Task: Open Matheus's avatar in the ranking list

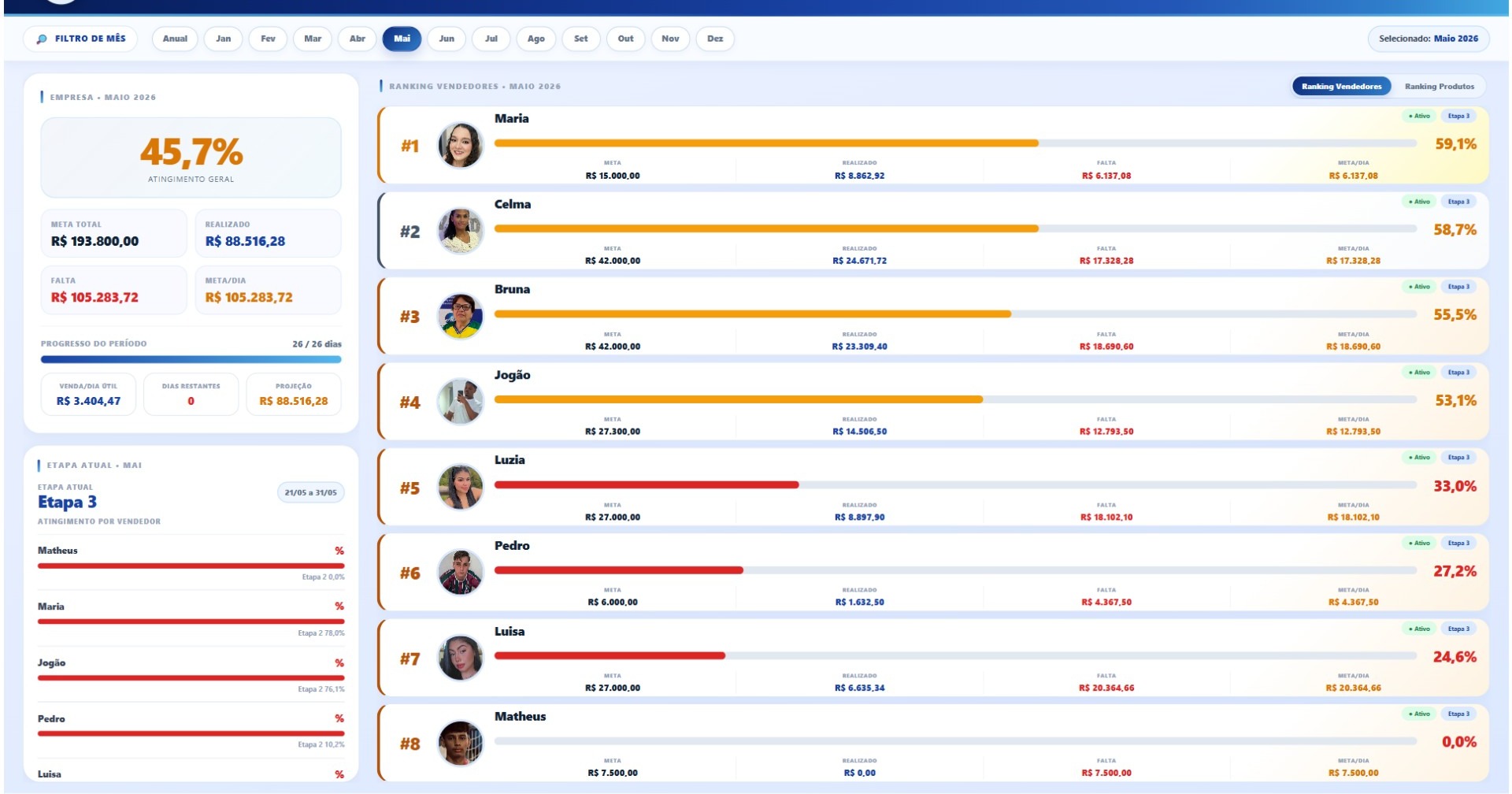Action: 460,744
